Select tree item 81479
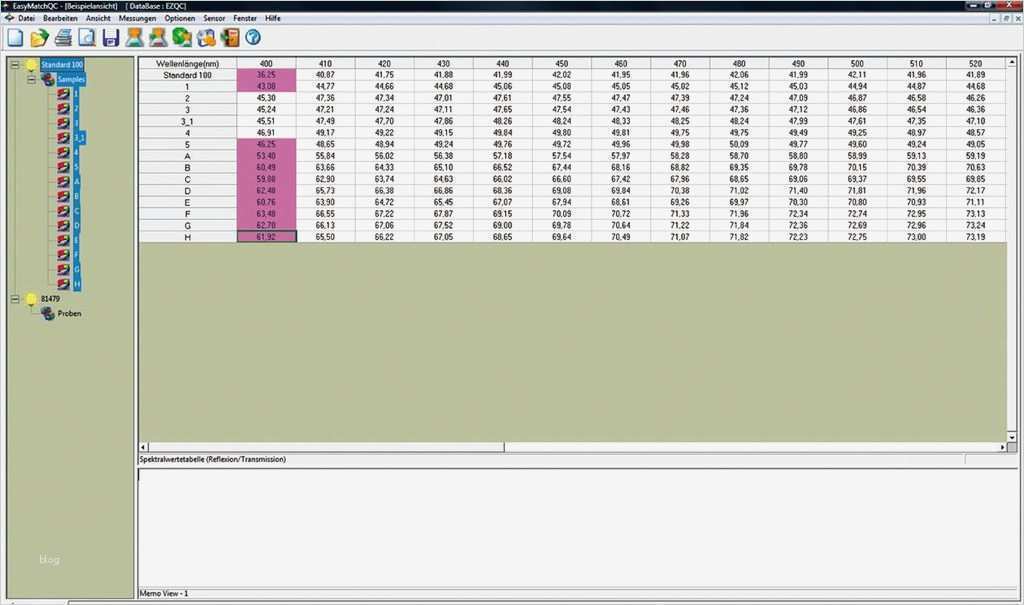This screenshot has height=605, width=1024. click(x=50, y=299)
